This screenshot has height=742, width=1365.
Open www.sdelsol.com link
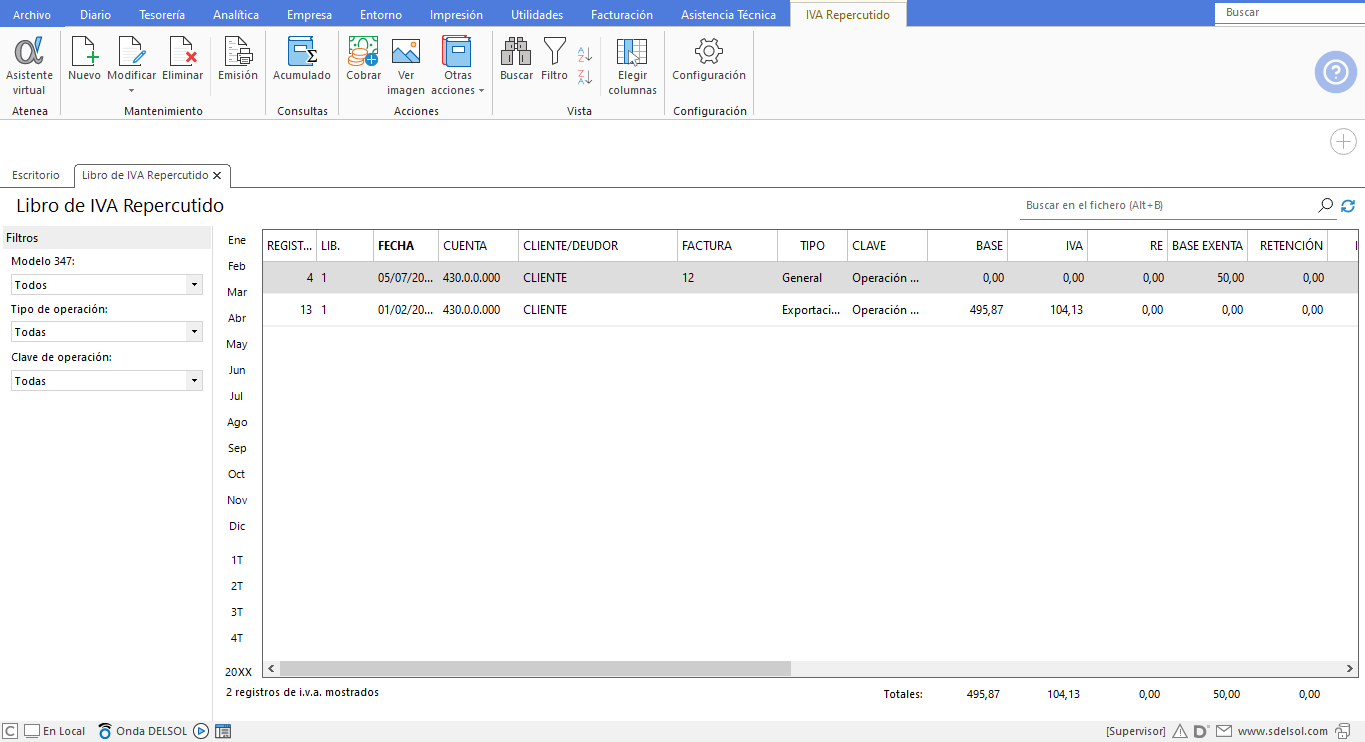click(1283, 731)
